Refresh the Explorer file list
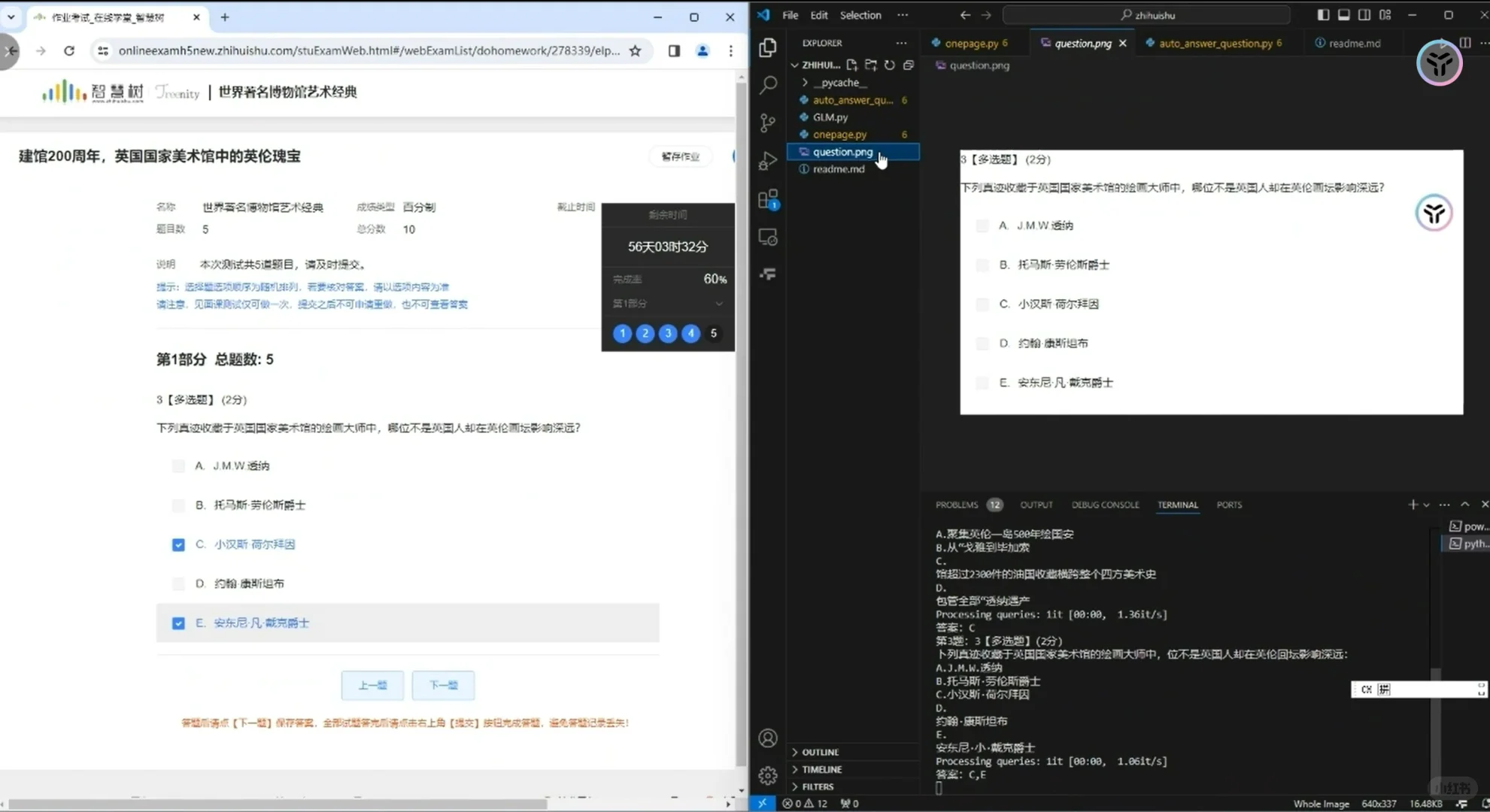This screenshot has height=812, width=1490. coord(890,65)
